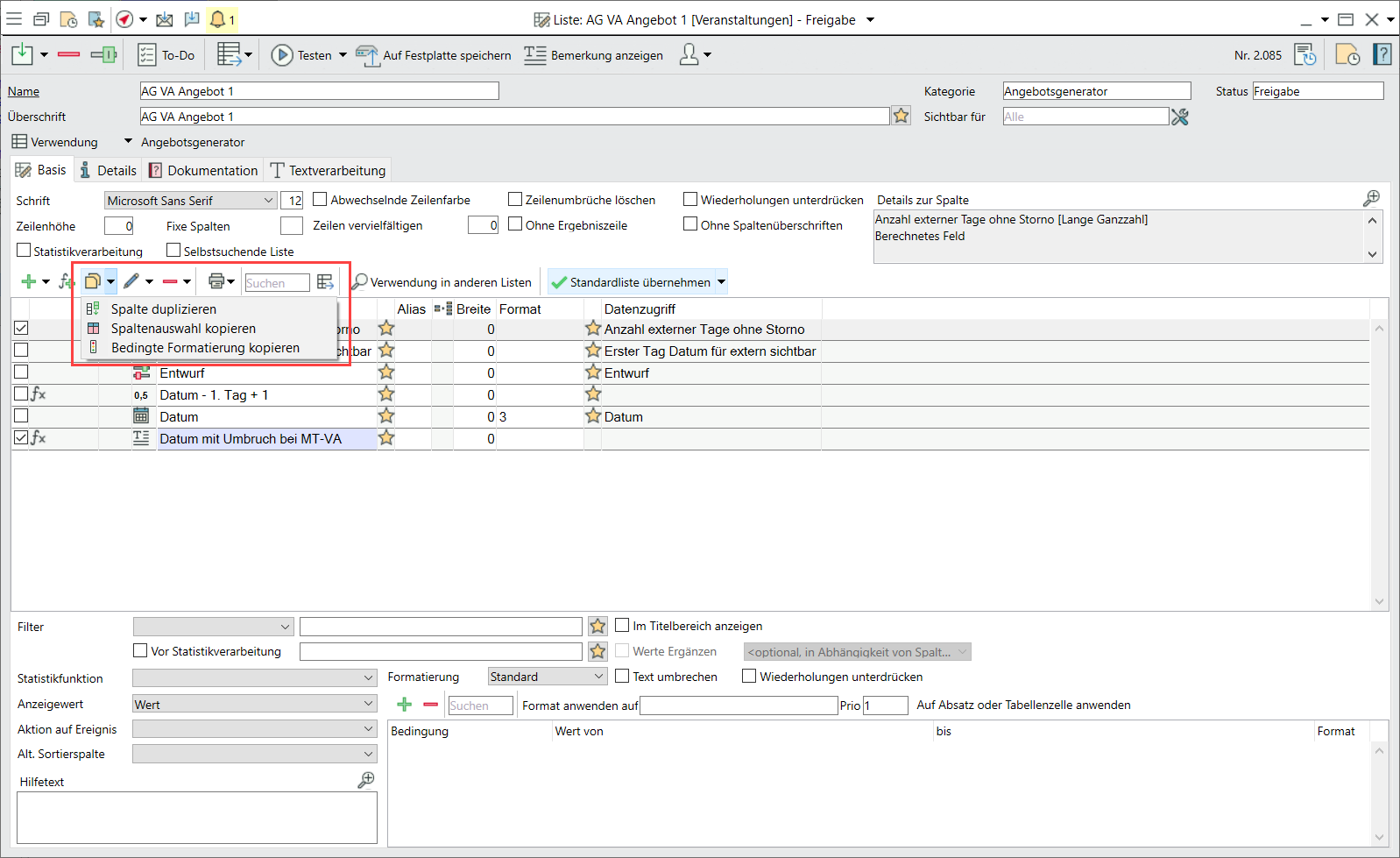Click Auf Festplatte speichern icon
Screen dimensions: 1400x858
click(x=367, y=55)
